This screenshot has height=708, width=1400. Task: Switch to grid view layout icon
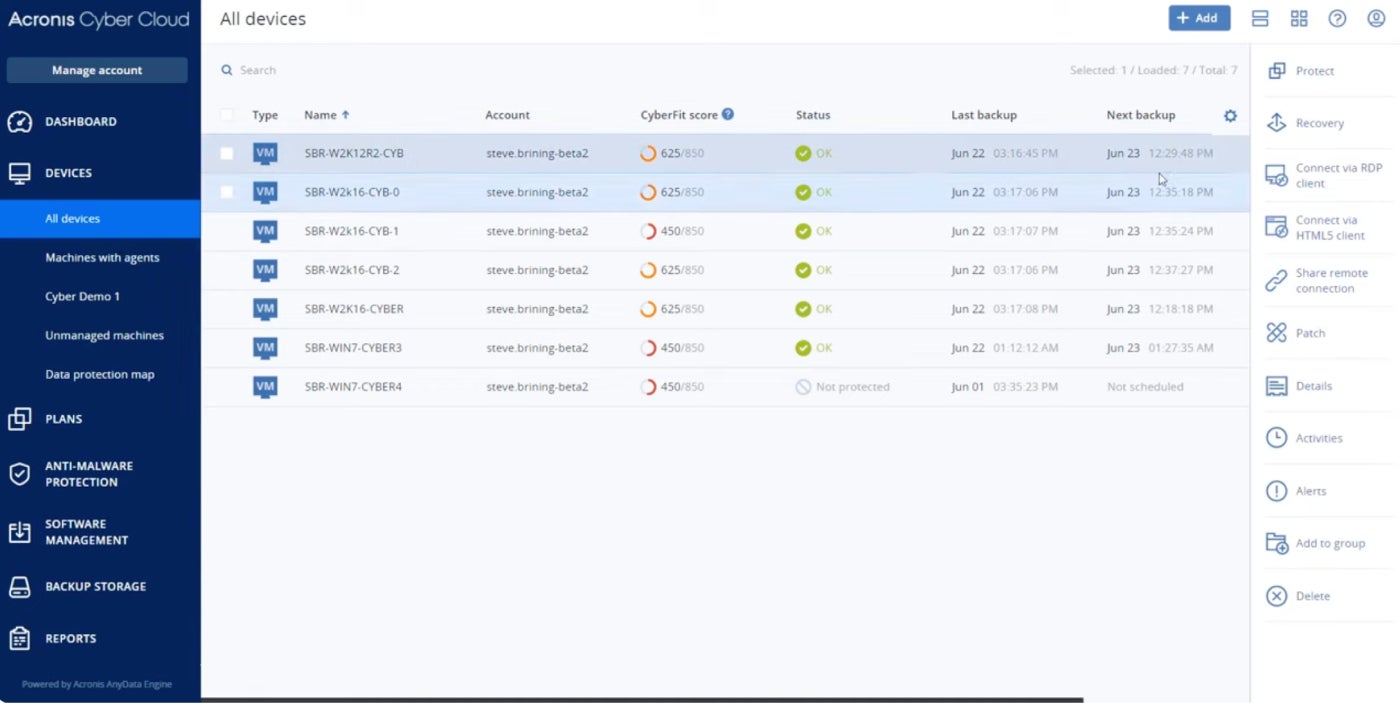[x=1299, y=18]
